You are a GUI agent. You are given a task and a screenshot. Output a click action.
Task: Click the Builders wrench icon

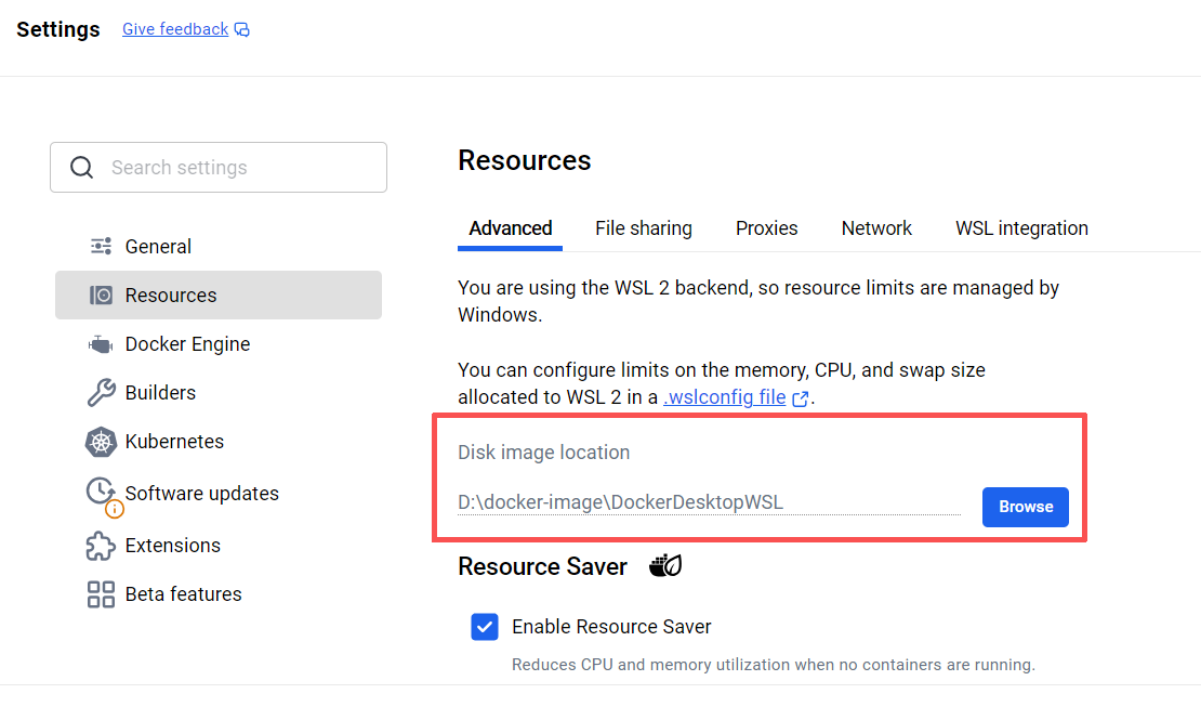pos(101,393)
